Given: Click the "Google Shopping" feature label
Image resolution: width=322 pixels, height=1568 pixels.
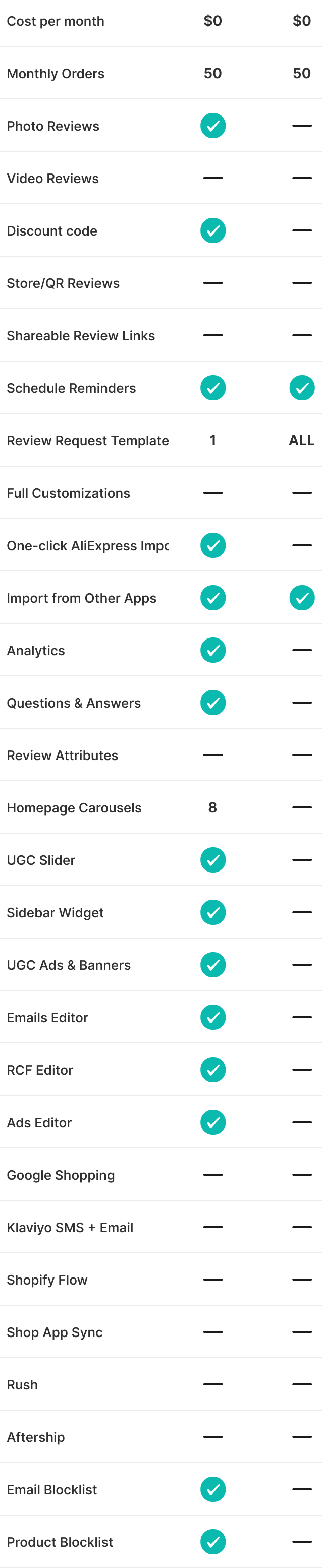Looking at the screenshot, I should tap(61, 1175).
